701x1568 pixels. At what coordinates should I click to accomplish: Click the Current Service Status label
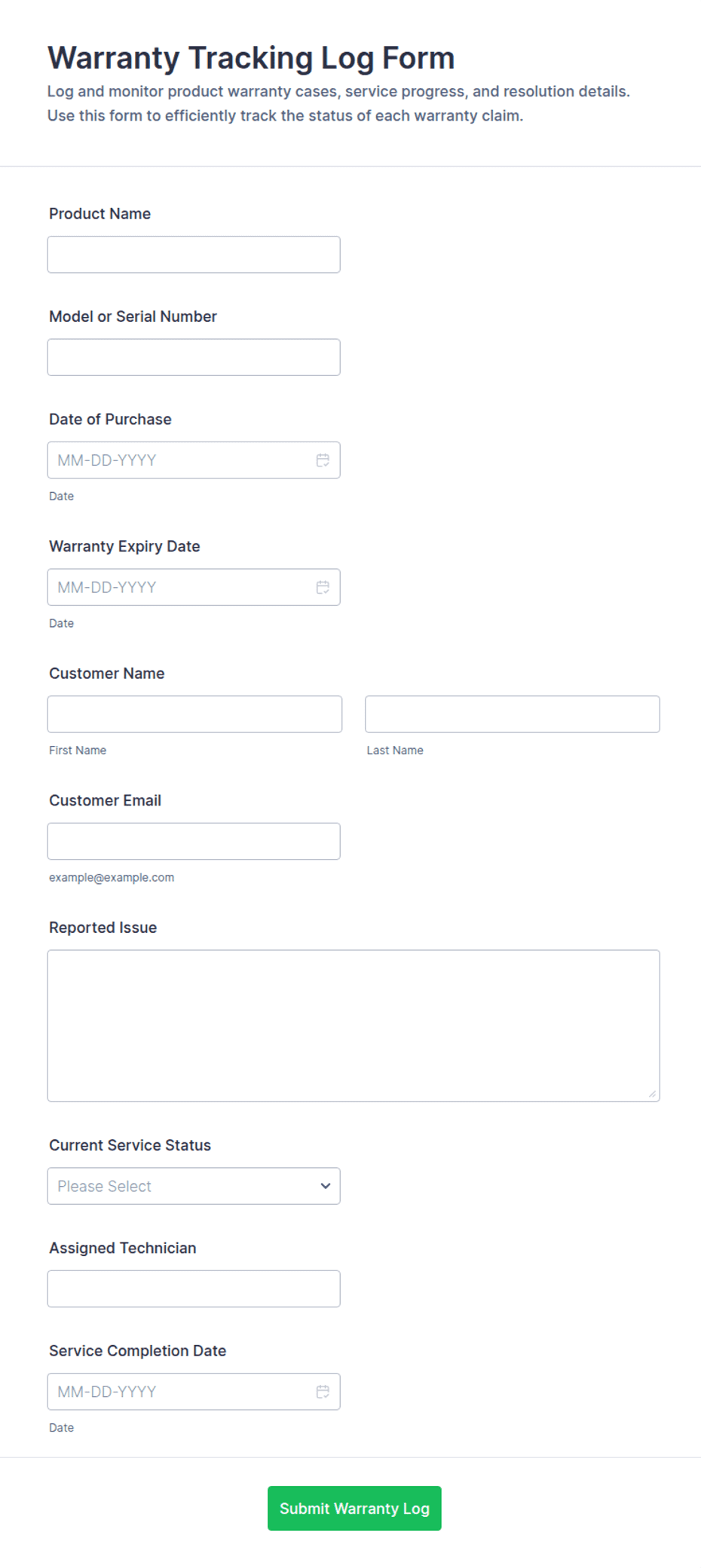[x=130, y=1145]
